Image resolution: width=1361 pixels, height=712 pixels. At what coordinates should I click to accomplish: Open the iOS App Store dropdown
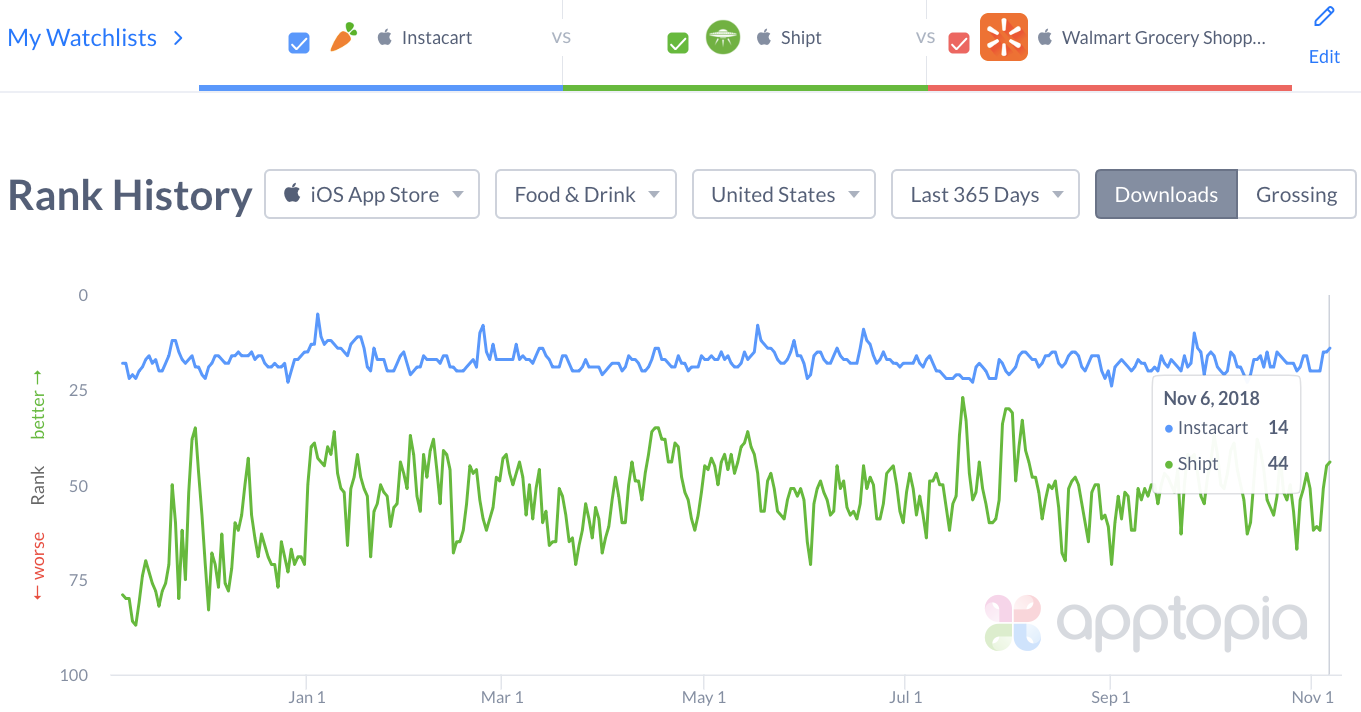(372, 194)
